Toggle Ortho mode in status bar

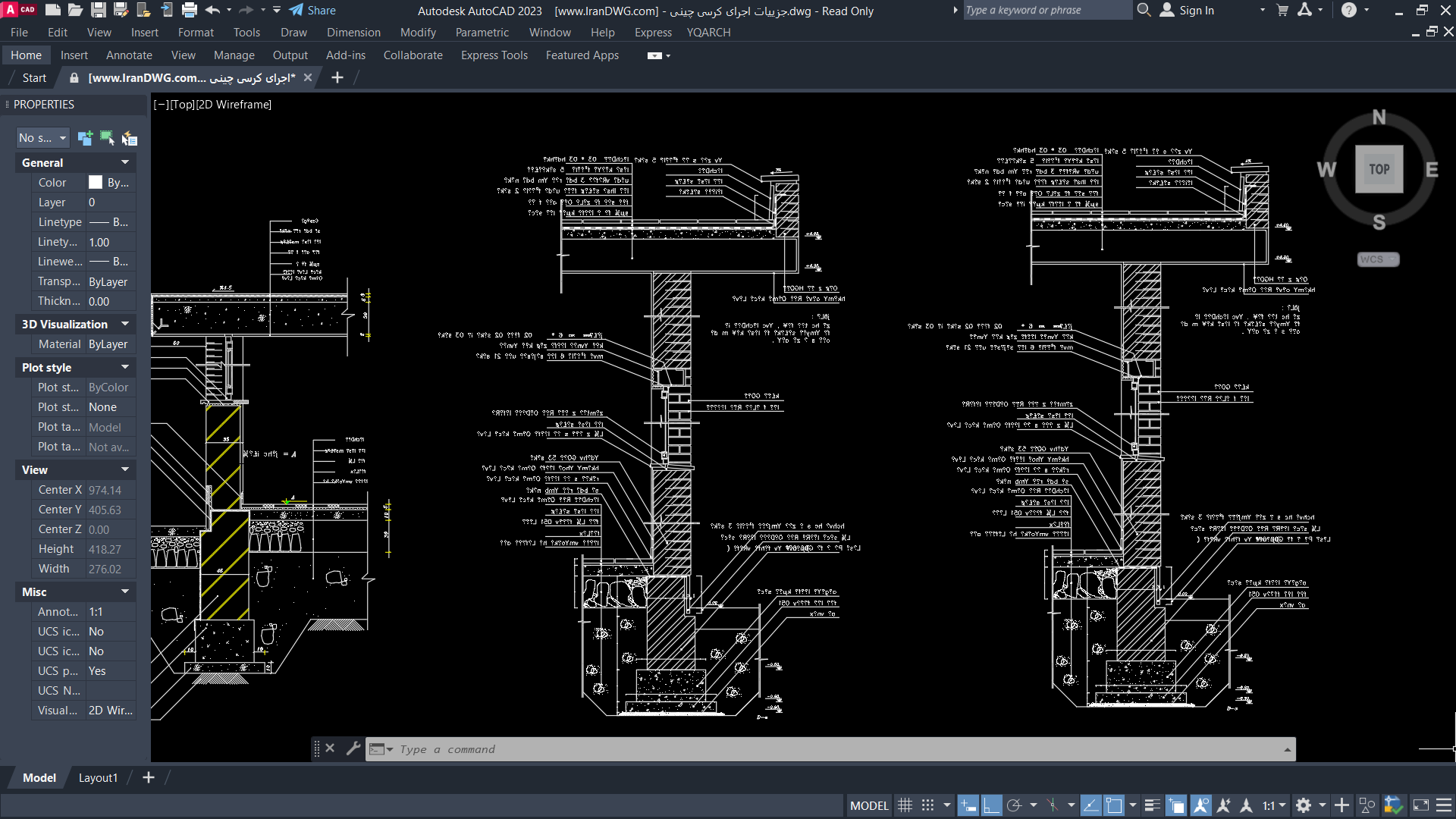[x=991, y=805]
